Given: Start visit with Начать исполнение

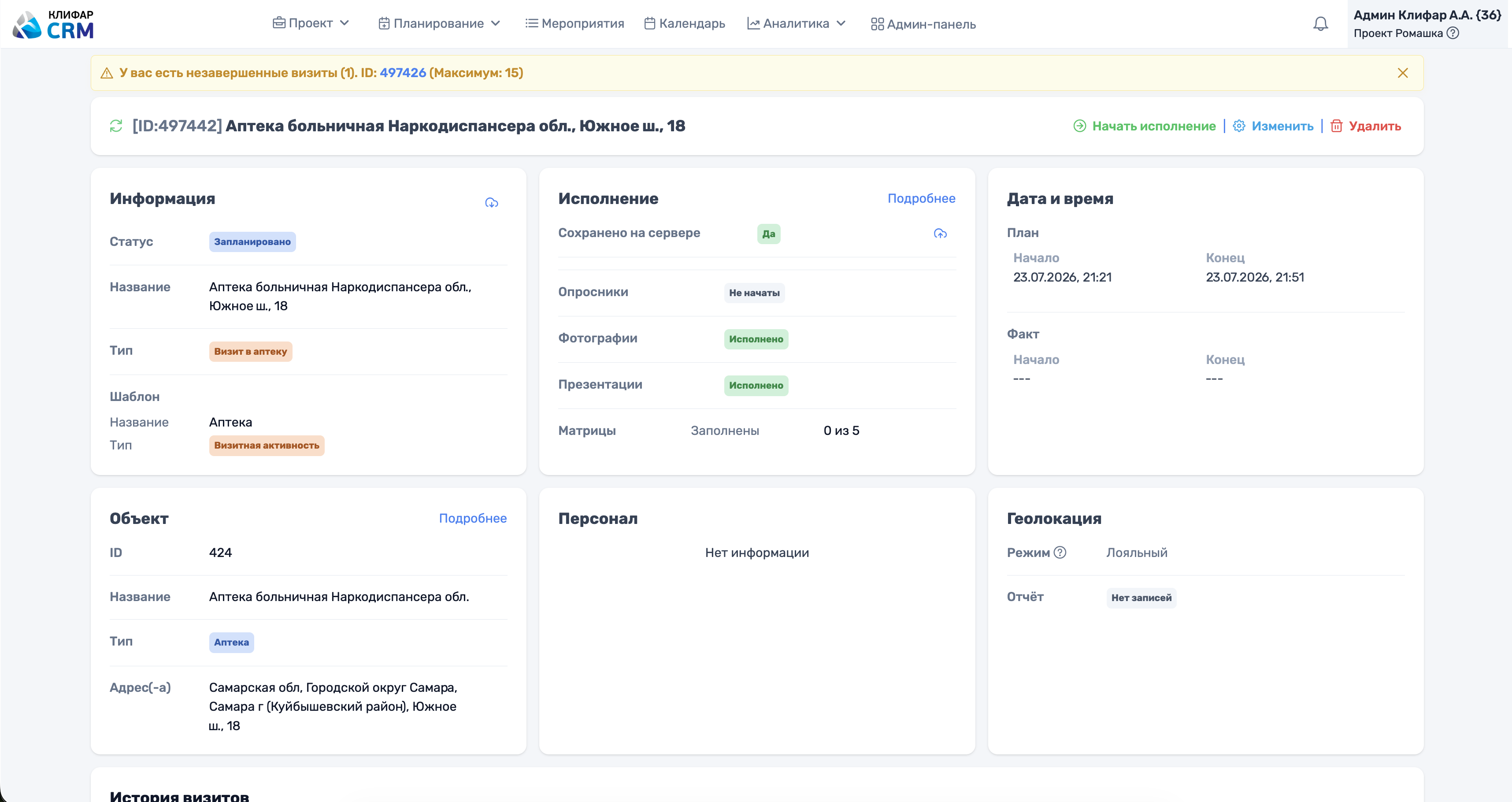Looking at the screenshot, I should (x=1145, y=126).
